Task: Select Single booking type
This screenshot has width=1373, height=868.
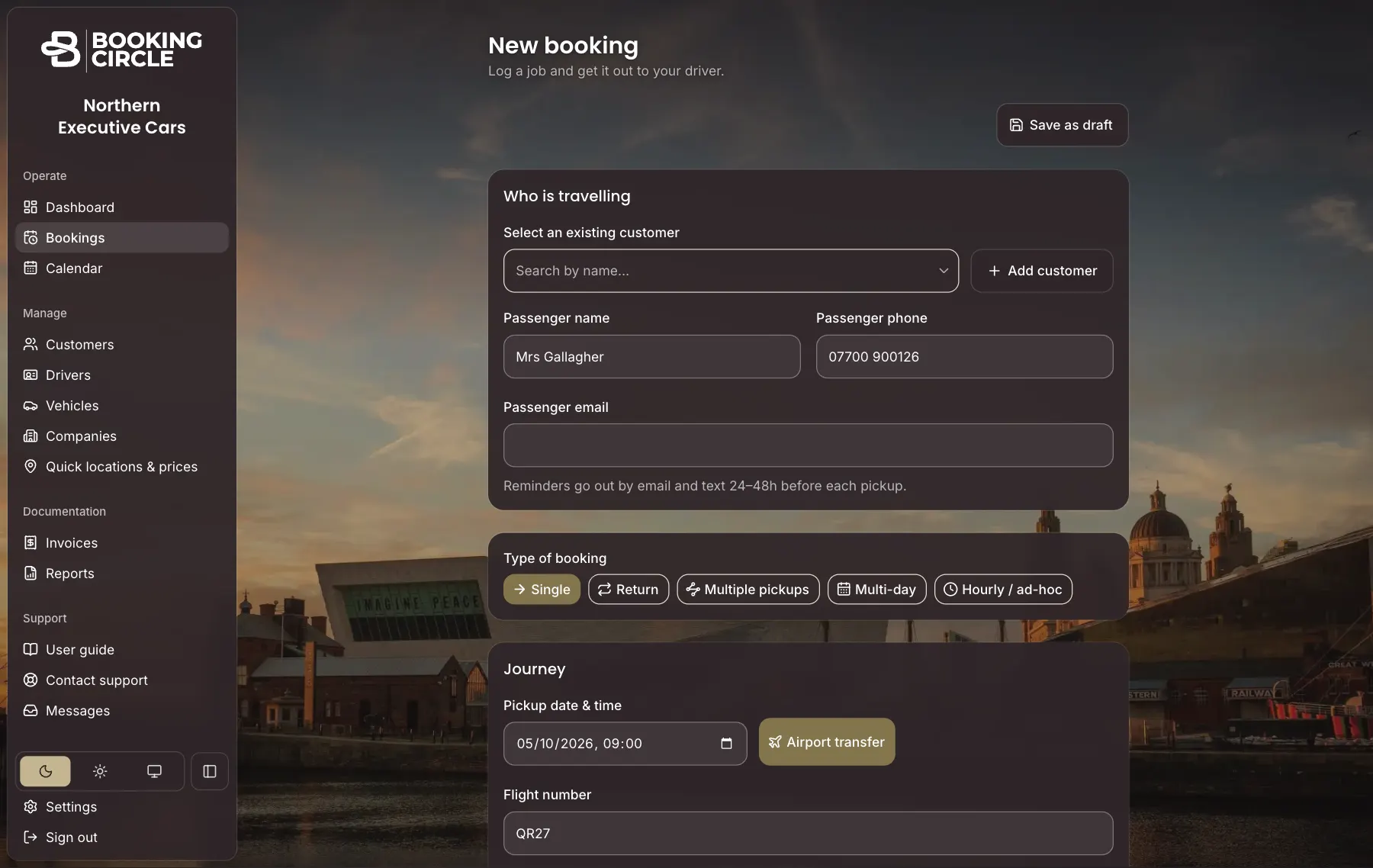Action: (542, 590)
